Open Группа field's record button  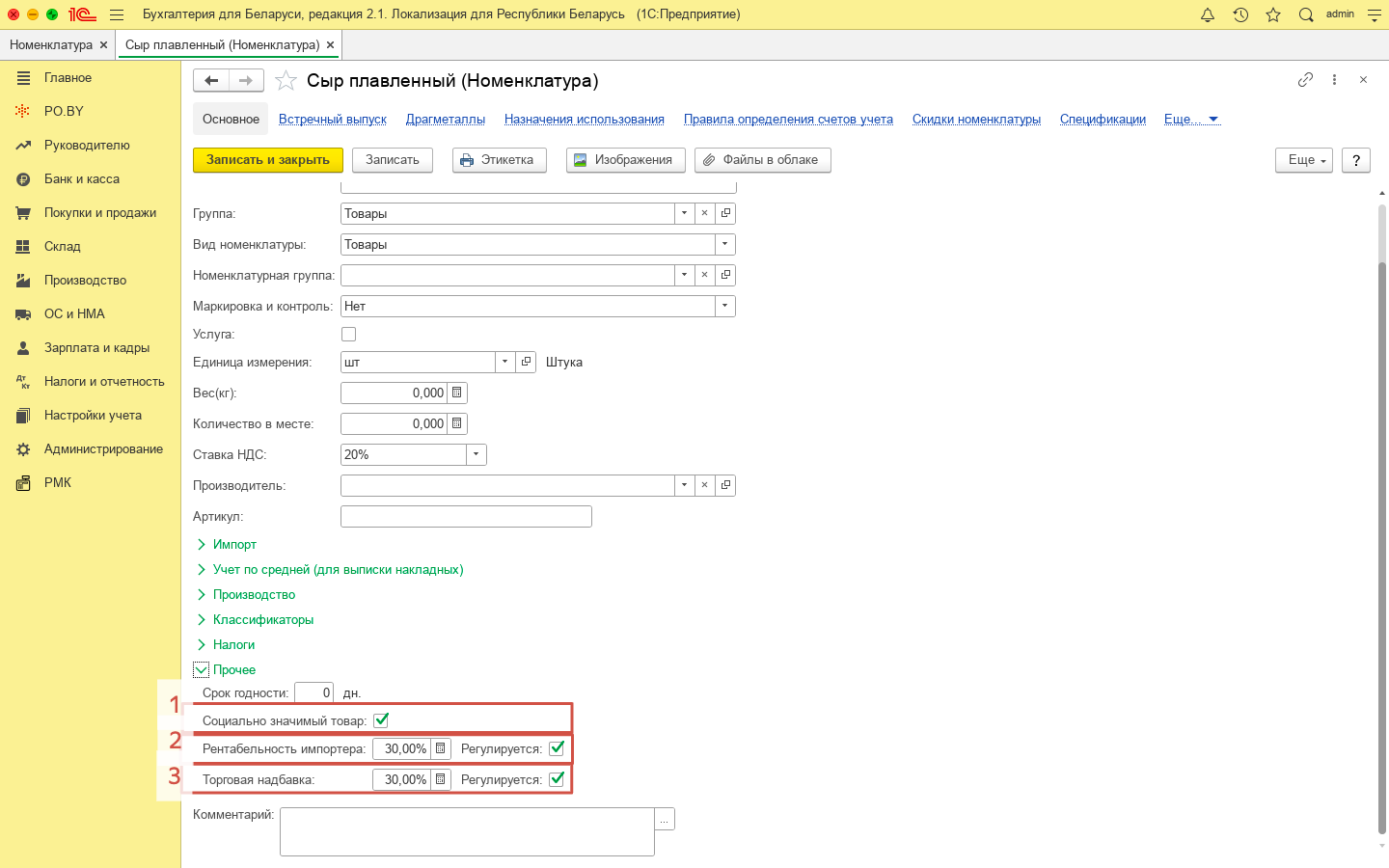725,213
